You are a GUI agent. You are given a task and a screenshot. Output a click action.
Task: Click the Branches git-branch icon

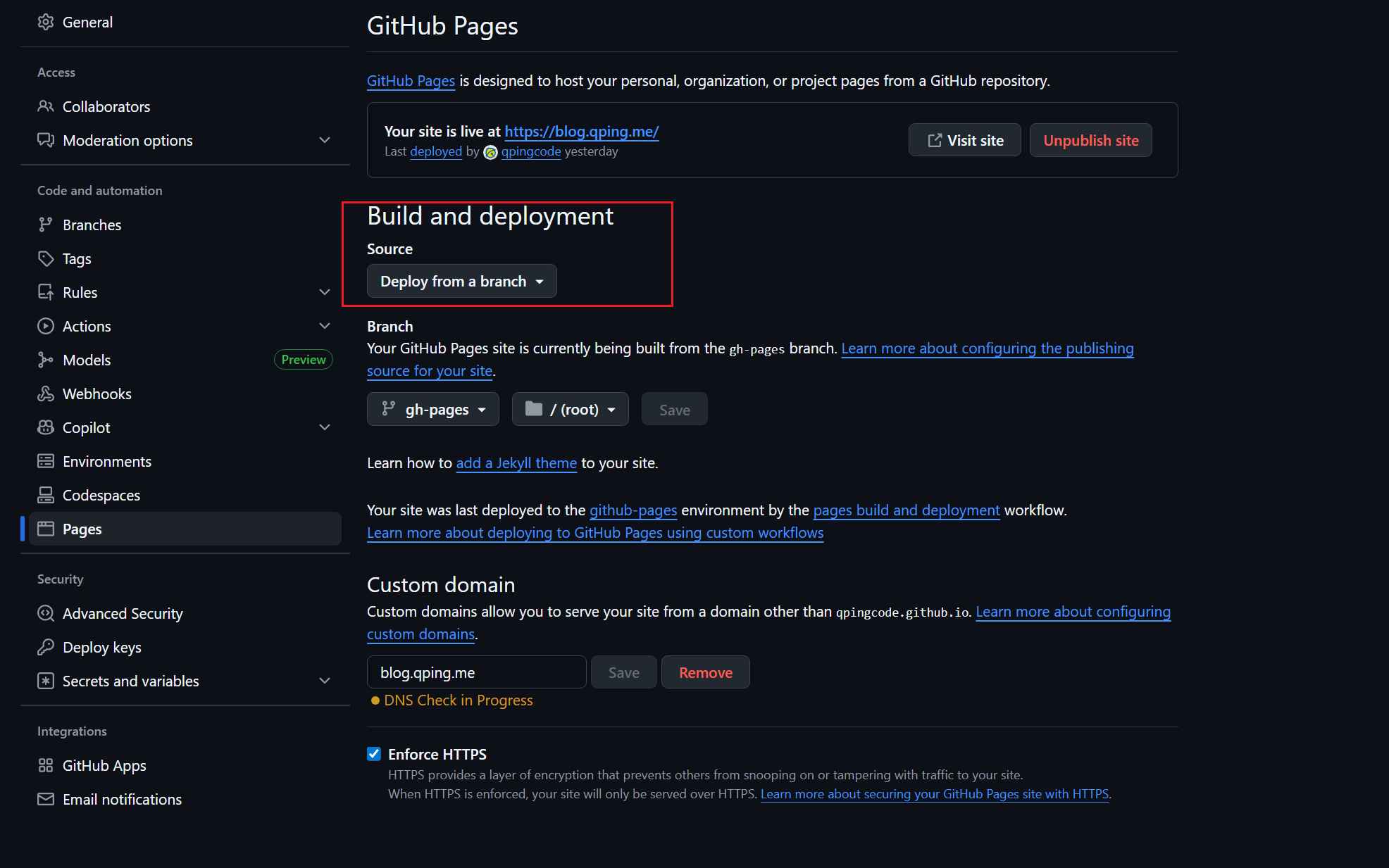[x=46, y=225]
